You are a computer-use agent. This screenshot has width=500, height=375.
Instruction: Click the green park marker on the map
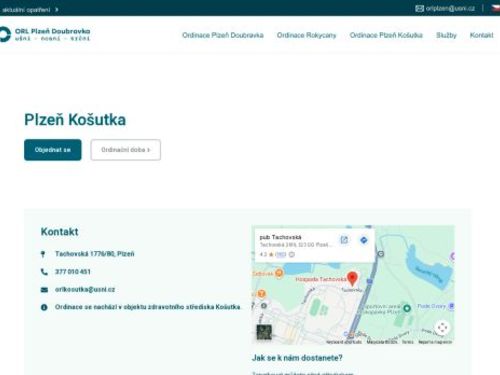407,308
